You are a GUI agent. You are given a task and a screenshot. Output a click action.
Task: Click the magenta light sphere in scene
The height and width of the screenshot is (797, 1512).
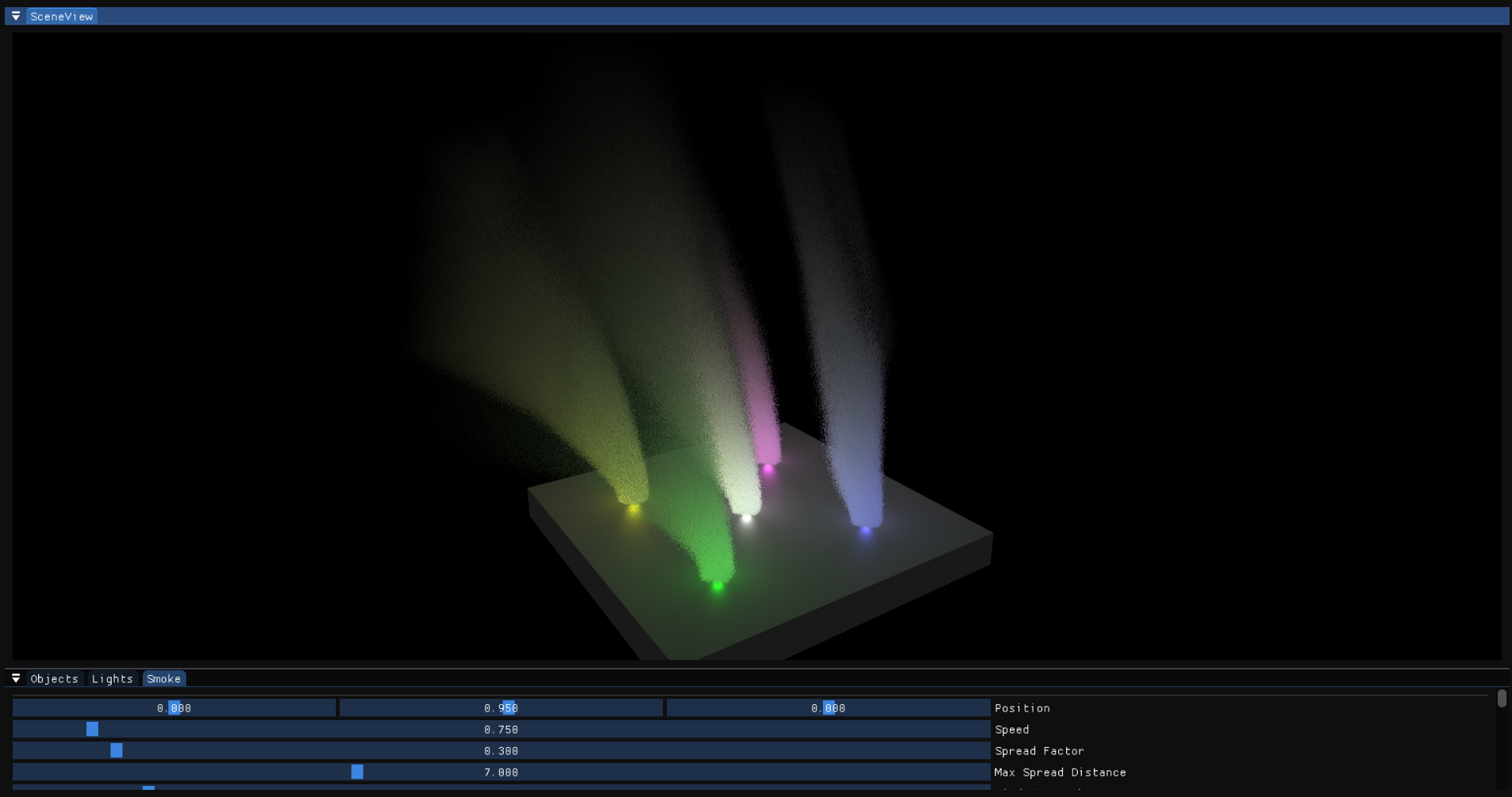point(767,469)
